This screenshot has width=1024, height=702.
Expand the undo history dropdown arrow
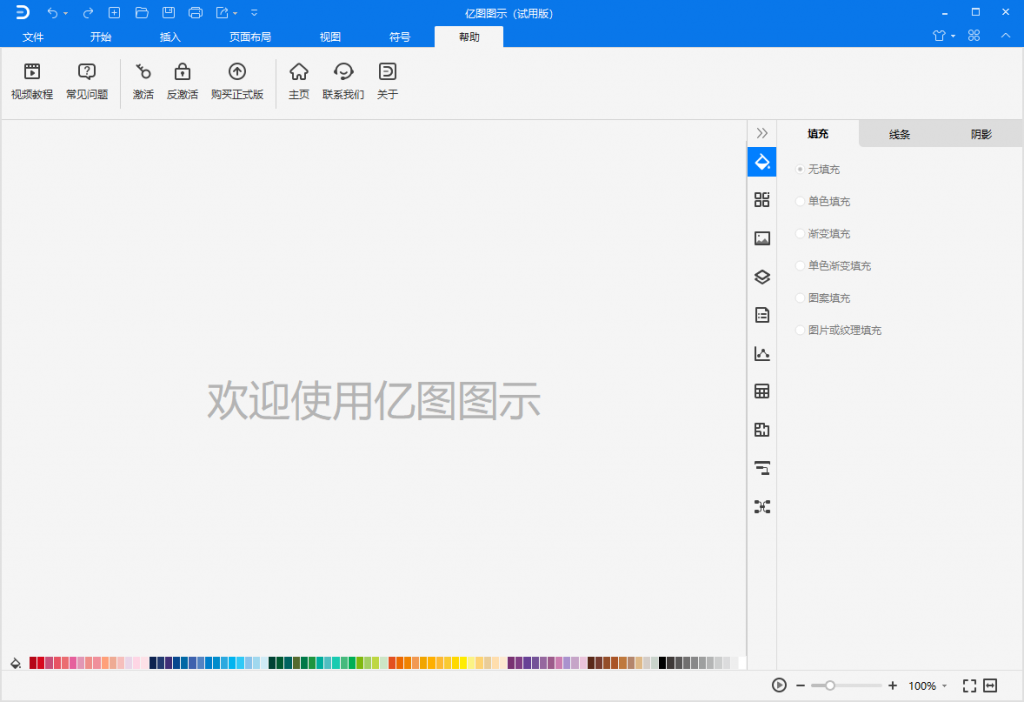[65, 14]
